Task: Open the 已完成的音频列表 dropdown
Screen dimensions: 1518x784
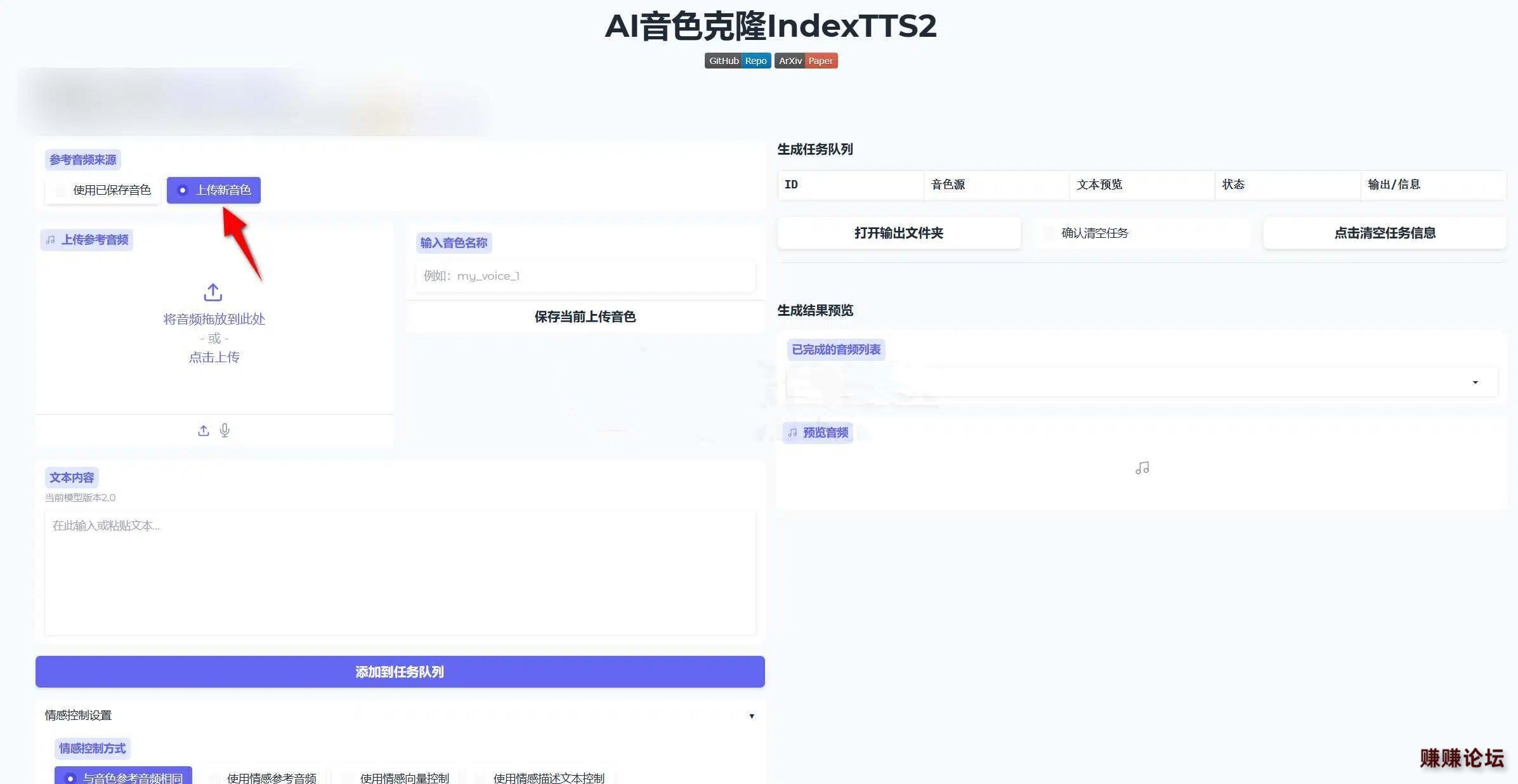Action: (x=1142, y=382)
